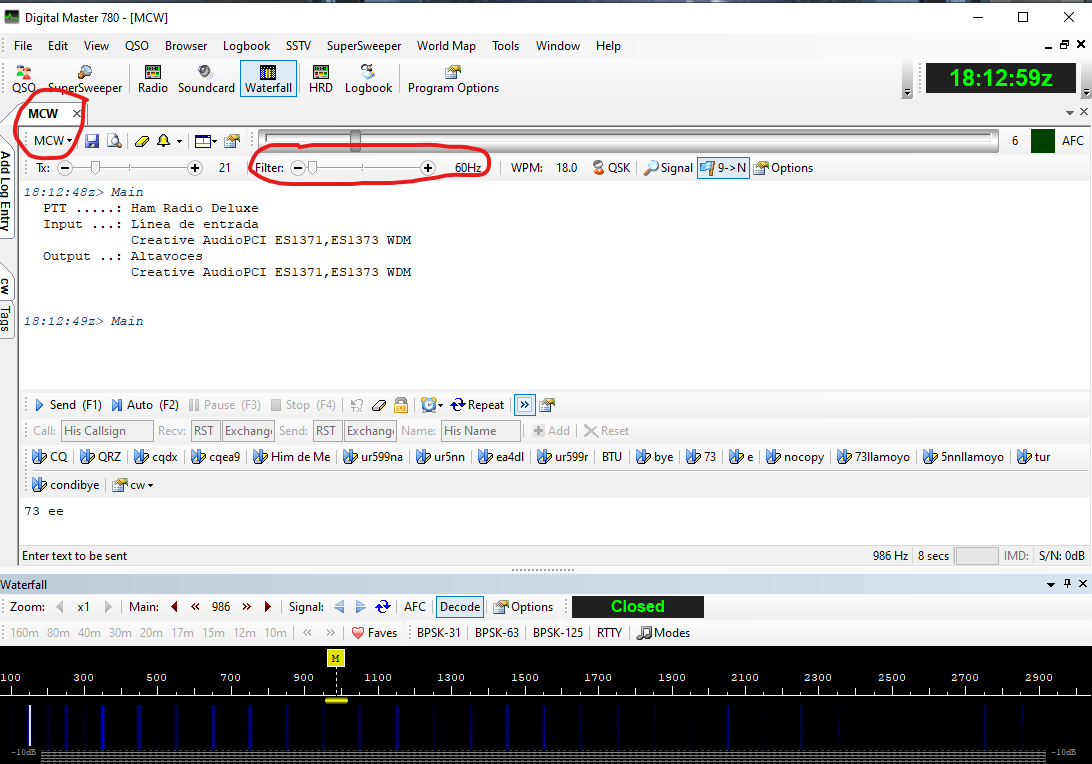
Task: Click the His Name input field
Action: (481, 431)
